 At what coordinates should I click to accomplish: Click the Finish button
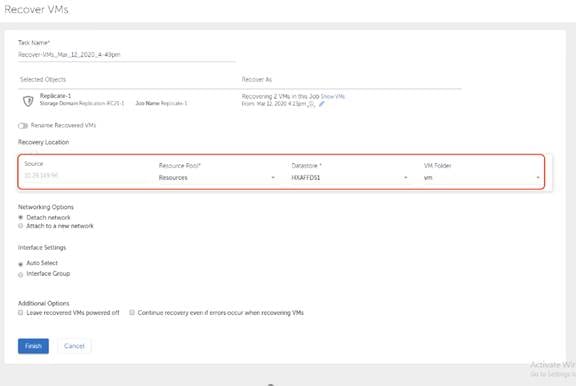pos(33,346)
